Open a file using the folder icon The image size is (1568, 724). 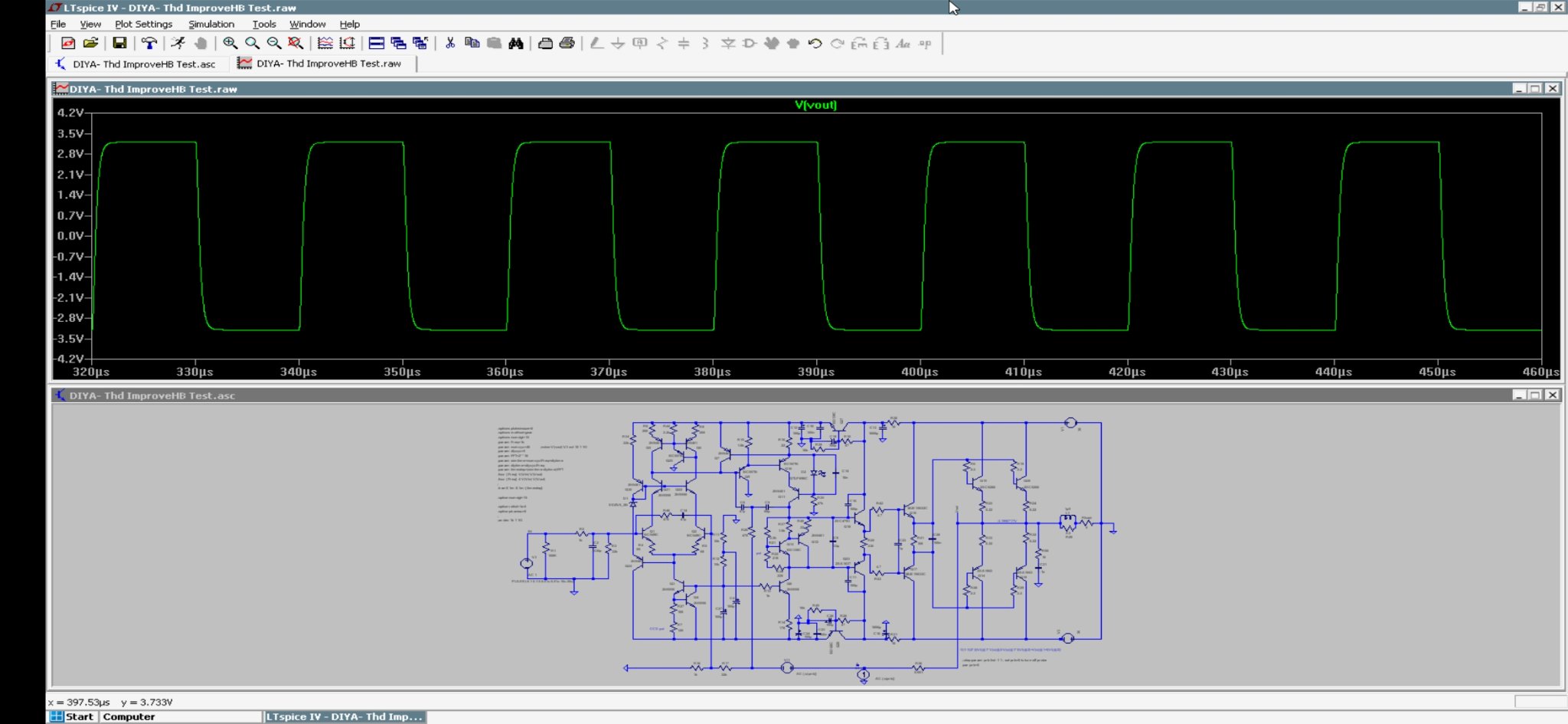point(90,44)
